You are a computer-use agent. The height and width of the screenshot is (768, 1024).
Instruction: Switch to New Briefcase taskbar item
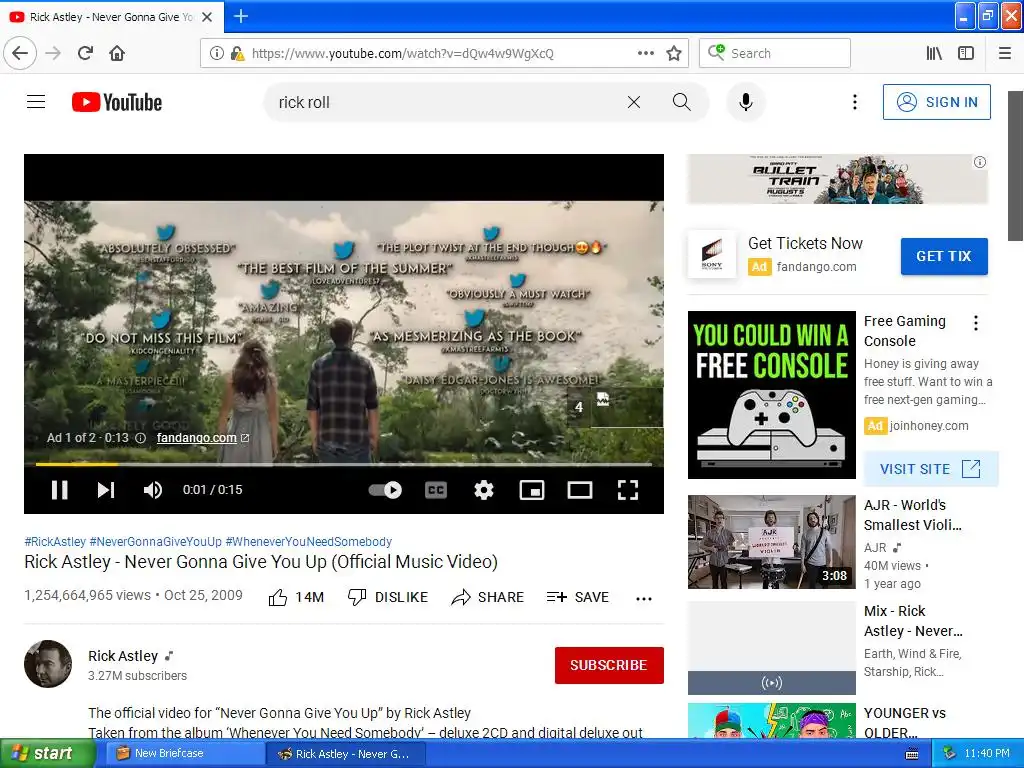click(x=184, y=754)
